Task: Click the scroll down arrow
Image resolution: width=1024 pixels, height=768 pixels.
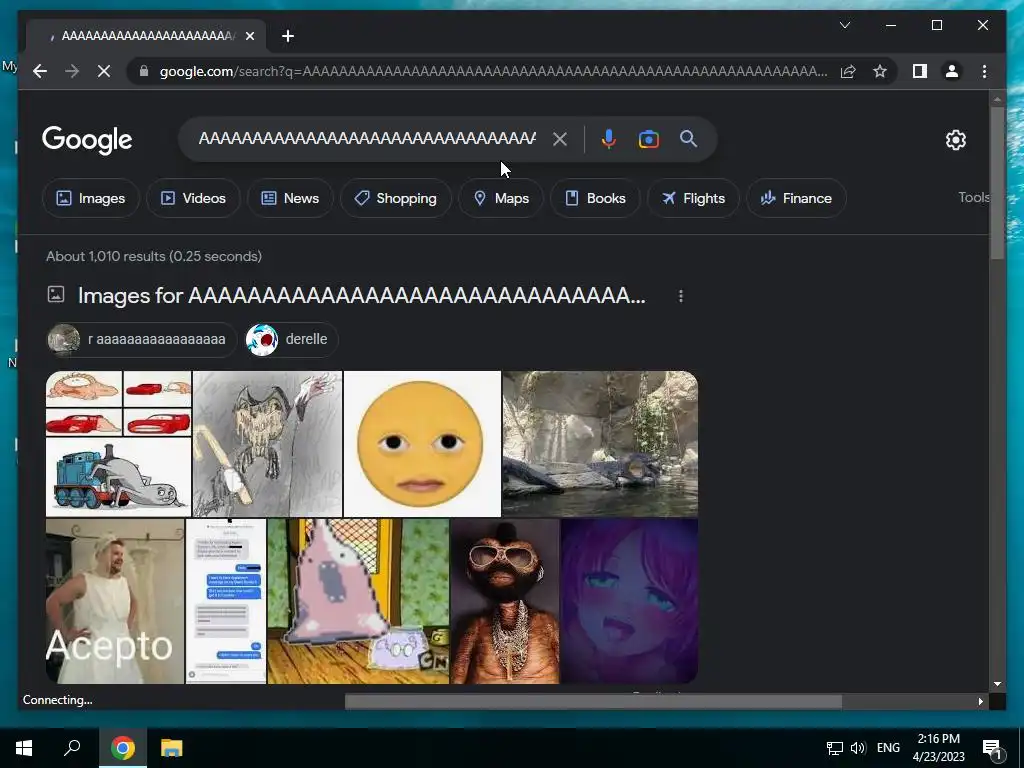Action: click(997, 684)
